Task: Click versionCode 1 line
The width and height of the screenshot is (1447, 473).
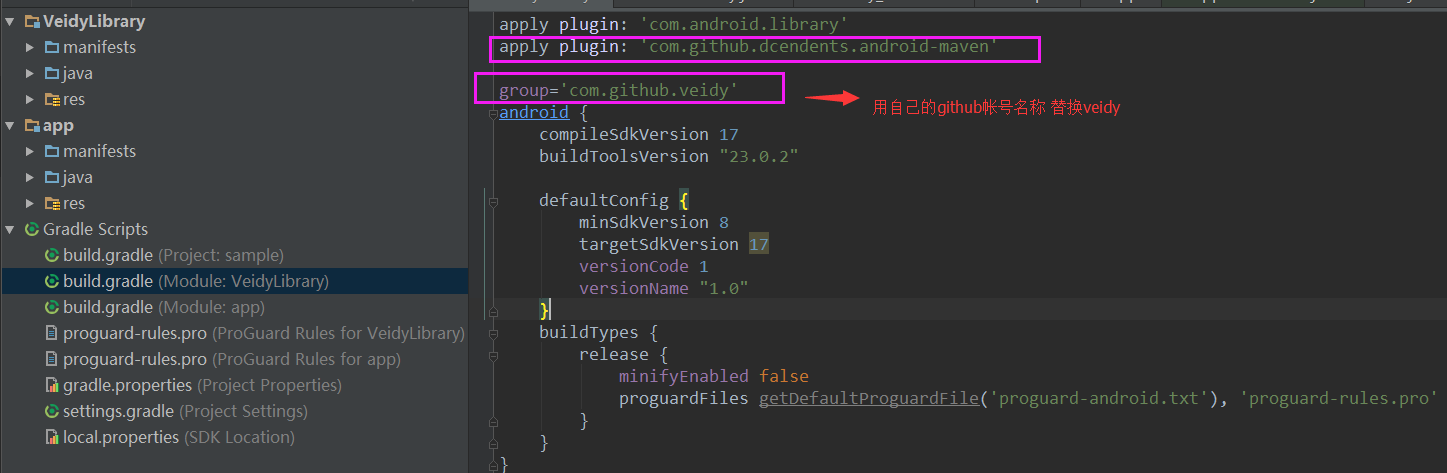Action: click(x=644, y=267)
